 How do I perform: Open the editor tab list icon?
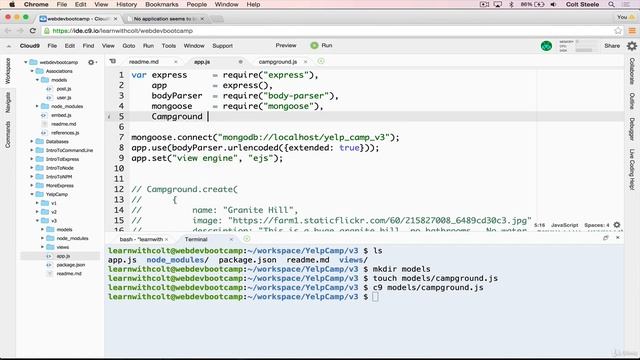pyautogui.click(x=113, y=61)
